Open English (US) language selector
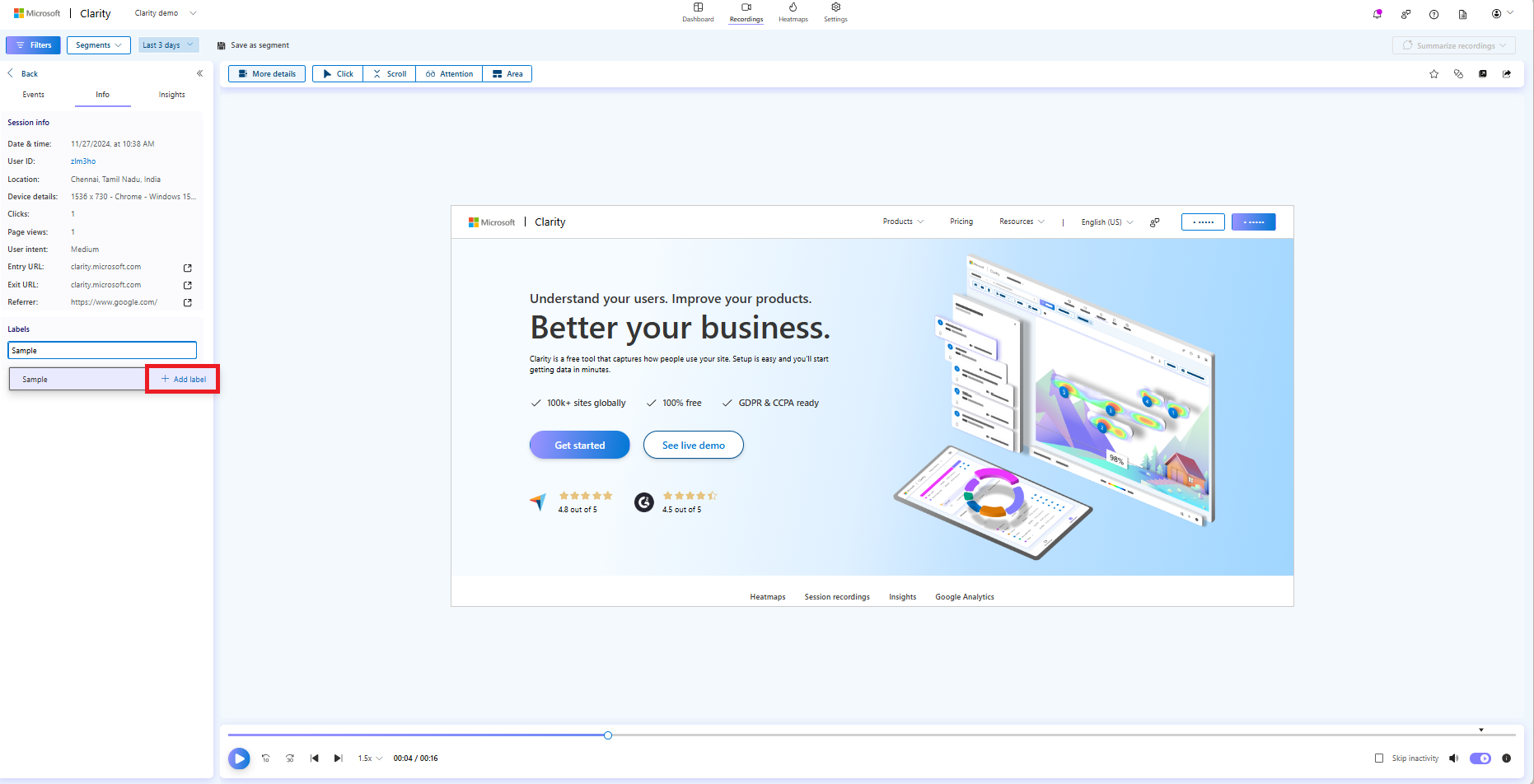 click(x=1107, y=222)
